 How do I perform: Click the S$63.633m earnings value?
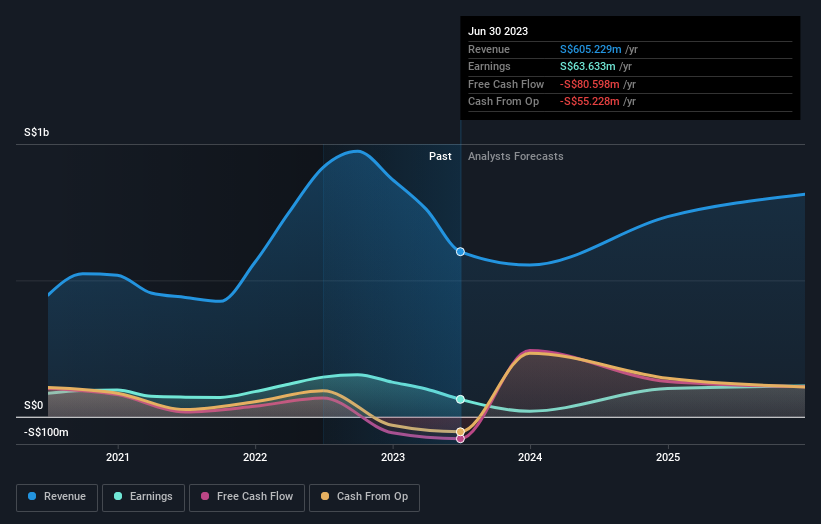click(x=587, y=66)
